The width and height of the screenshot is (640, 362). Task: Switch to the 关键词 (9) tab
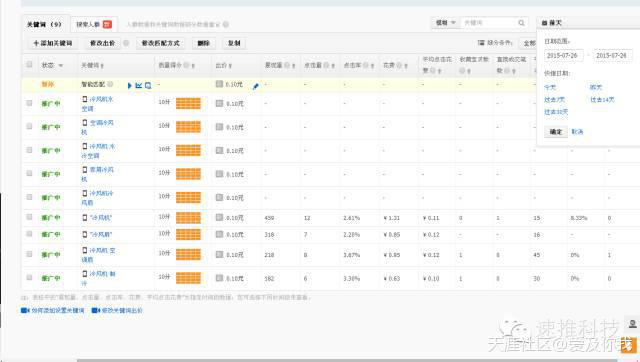[44, 24]
